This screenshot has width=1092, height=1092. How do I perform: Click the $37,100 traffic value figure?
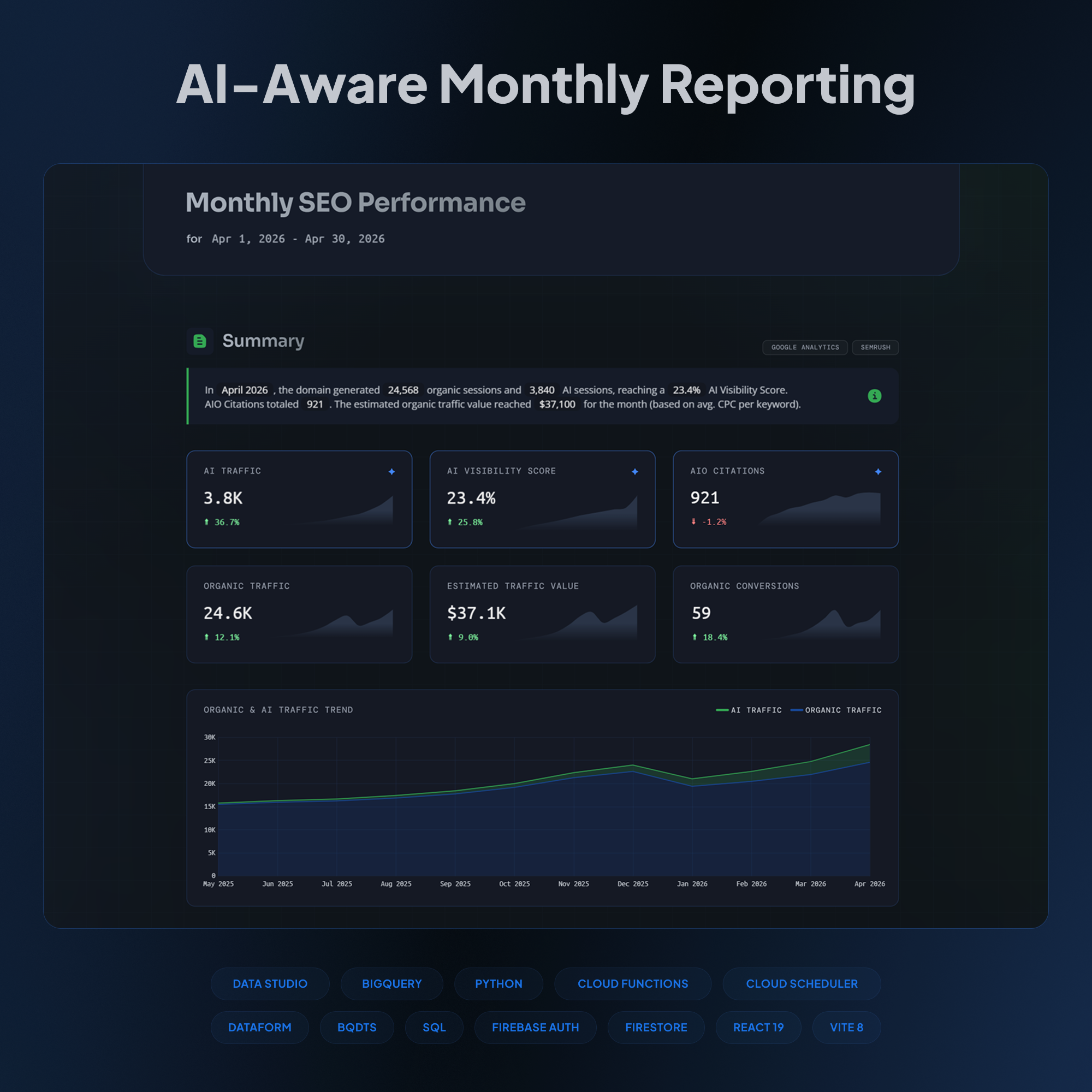(x=557, y=404)
